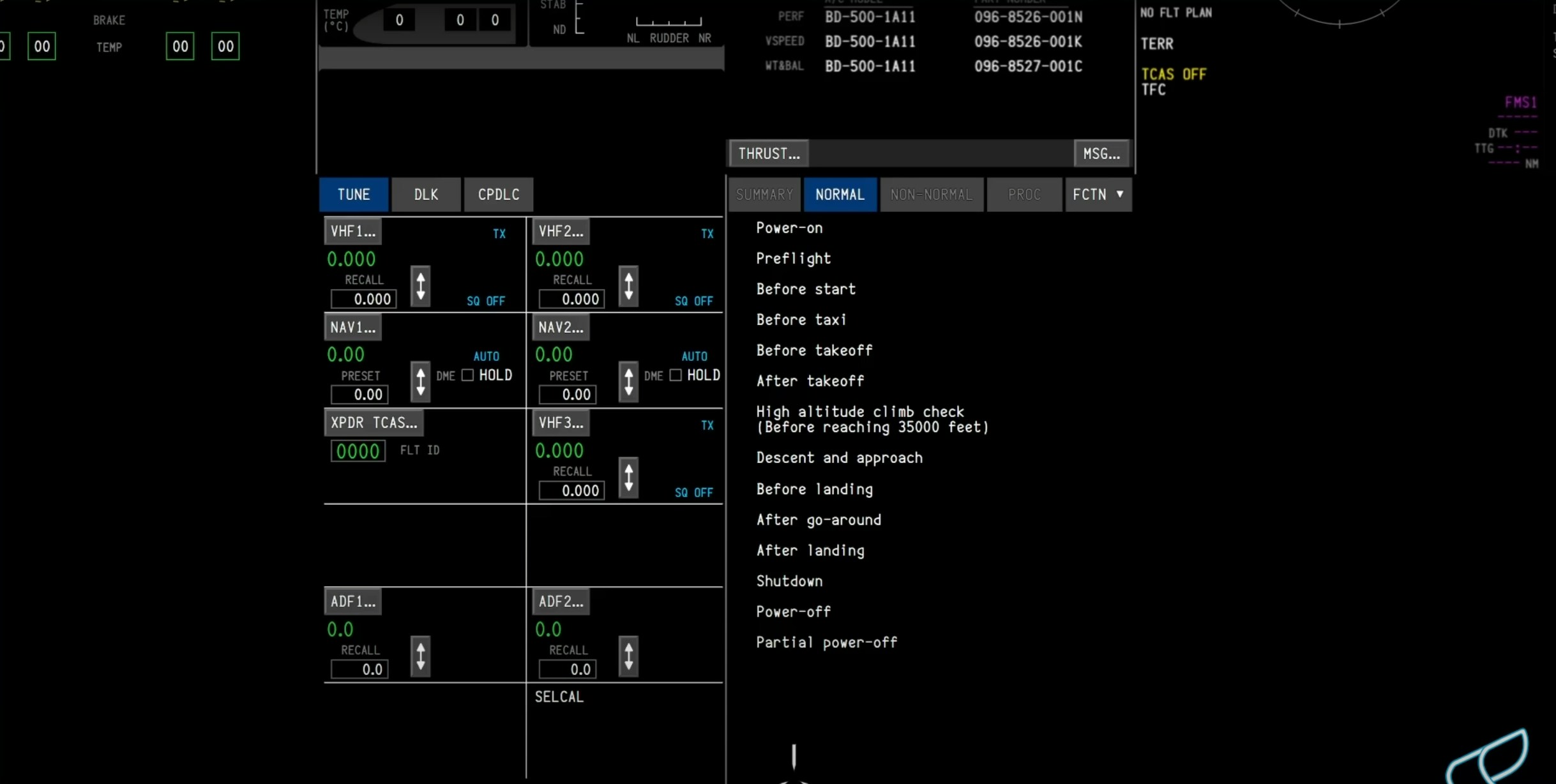Image resolution: width=1556 pixels, height=784 pixels.
Task: Toggle VHF1 SQ OFF squelch
Action: pyautogui.click(x=485, y=301)
